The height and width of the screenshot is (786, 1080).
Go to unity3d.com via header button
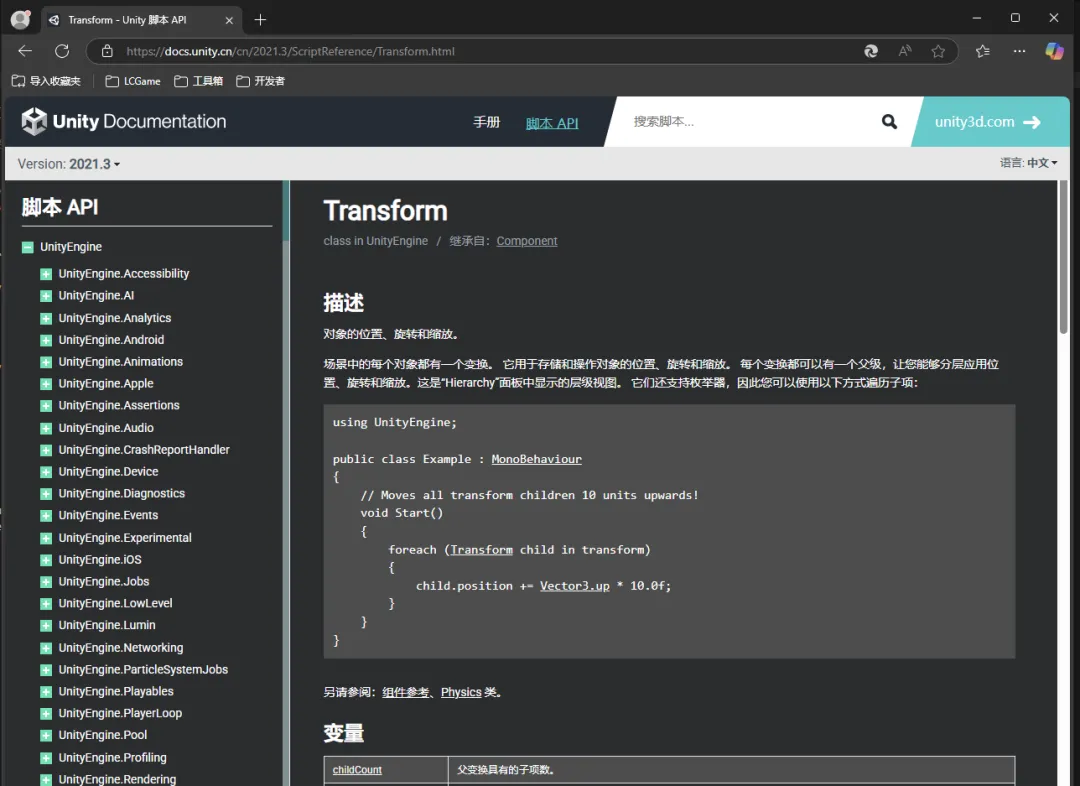click(x=988, y=122)
